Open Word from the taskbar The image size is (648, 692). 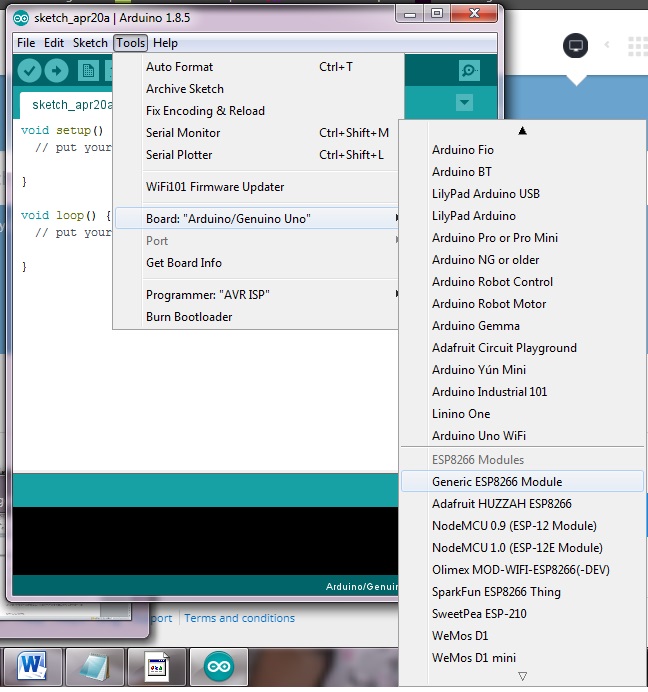[32, 666]
